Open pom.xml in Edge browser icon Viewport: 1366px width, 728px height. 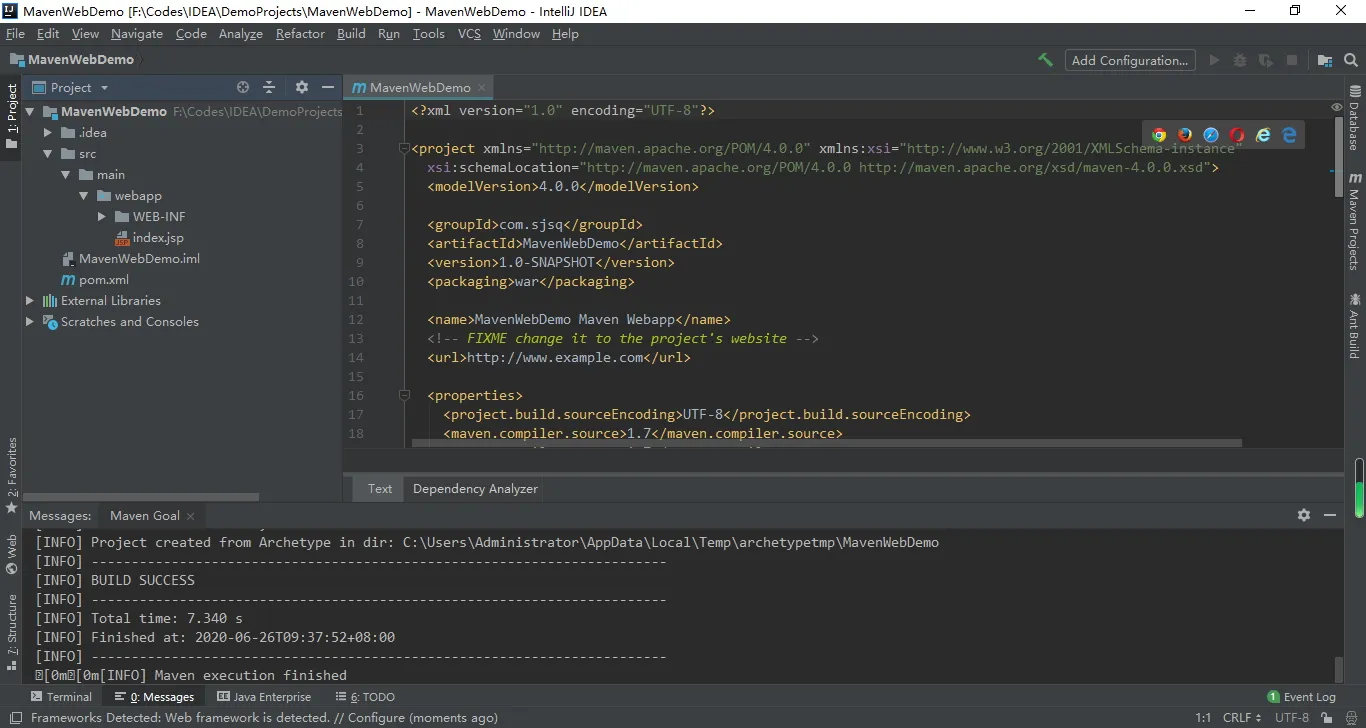[x=1289, y=135]
